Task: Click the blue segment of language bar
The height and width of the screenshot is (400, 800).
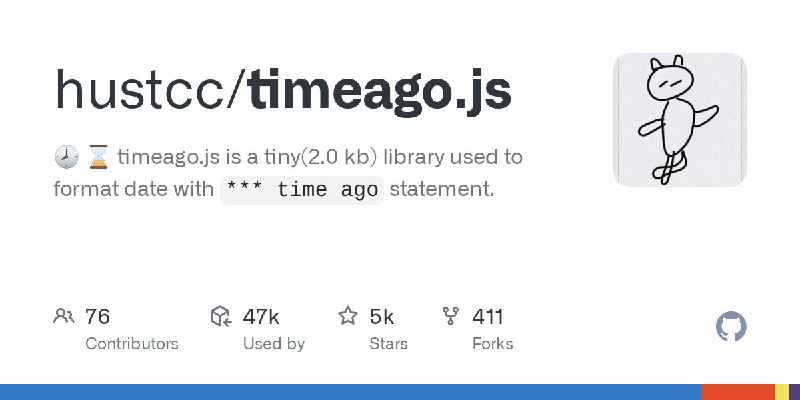Action: 351,392
